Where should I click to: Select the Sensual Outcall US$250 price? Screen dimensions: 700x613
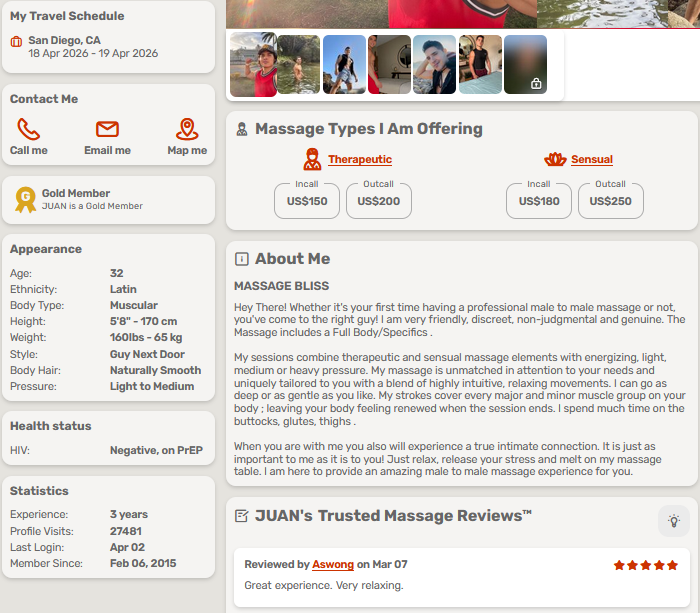tap(610, 201)
